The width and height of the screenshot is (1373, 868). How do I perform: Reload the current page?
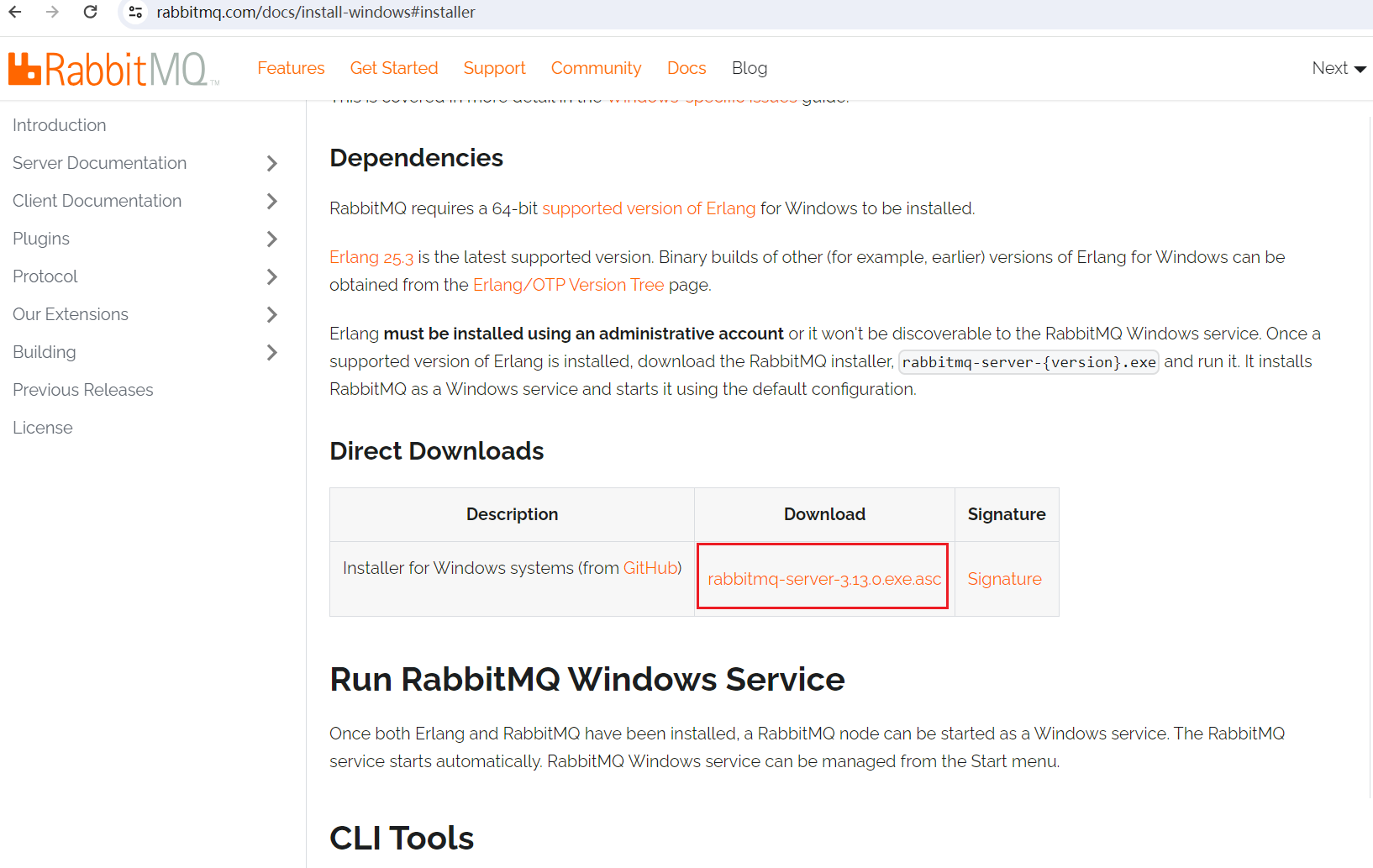pyautogui.click(x=91, y=12)
